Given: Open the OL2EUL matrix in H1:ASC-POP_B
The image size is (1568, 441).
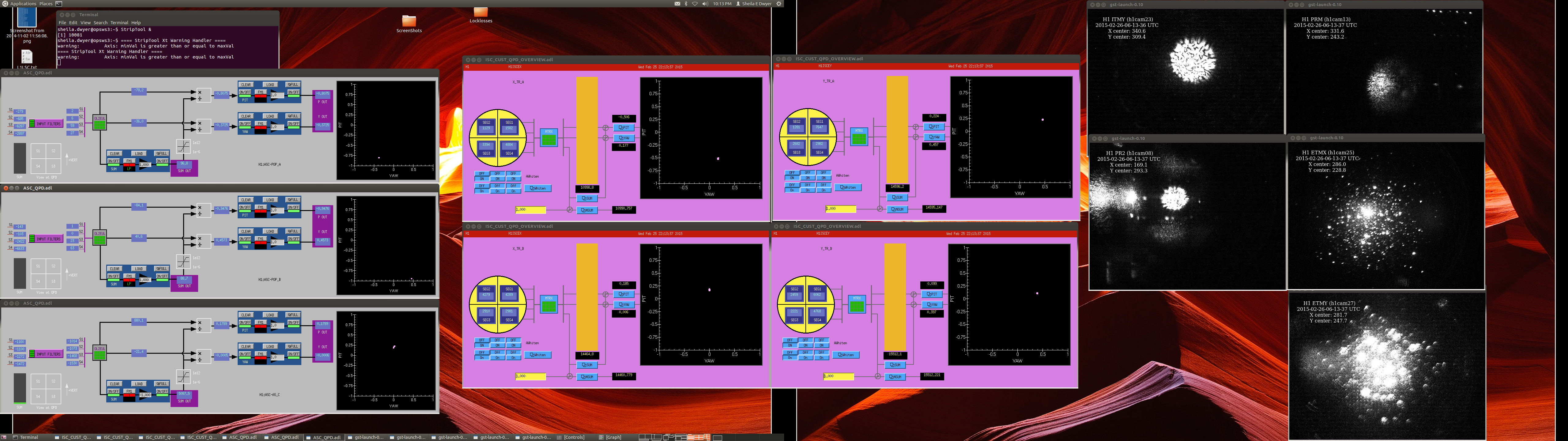Looking at the screenshot, I should click(x=100, y=237).
